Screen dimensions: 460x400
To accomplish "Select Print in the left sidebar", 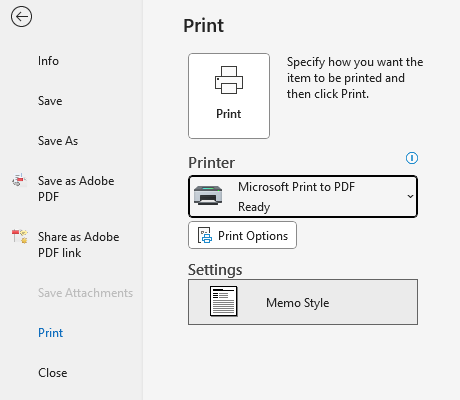I will point(50,333).
